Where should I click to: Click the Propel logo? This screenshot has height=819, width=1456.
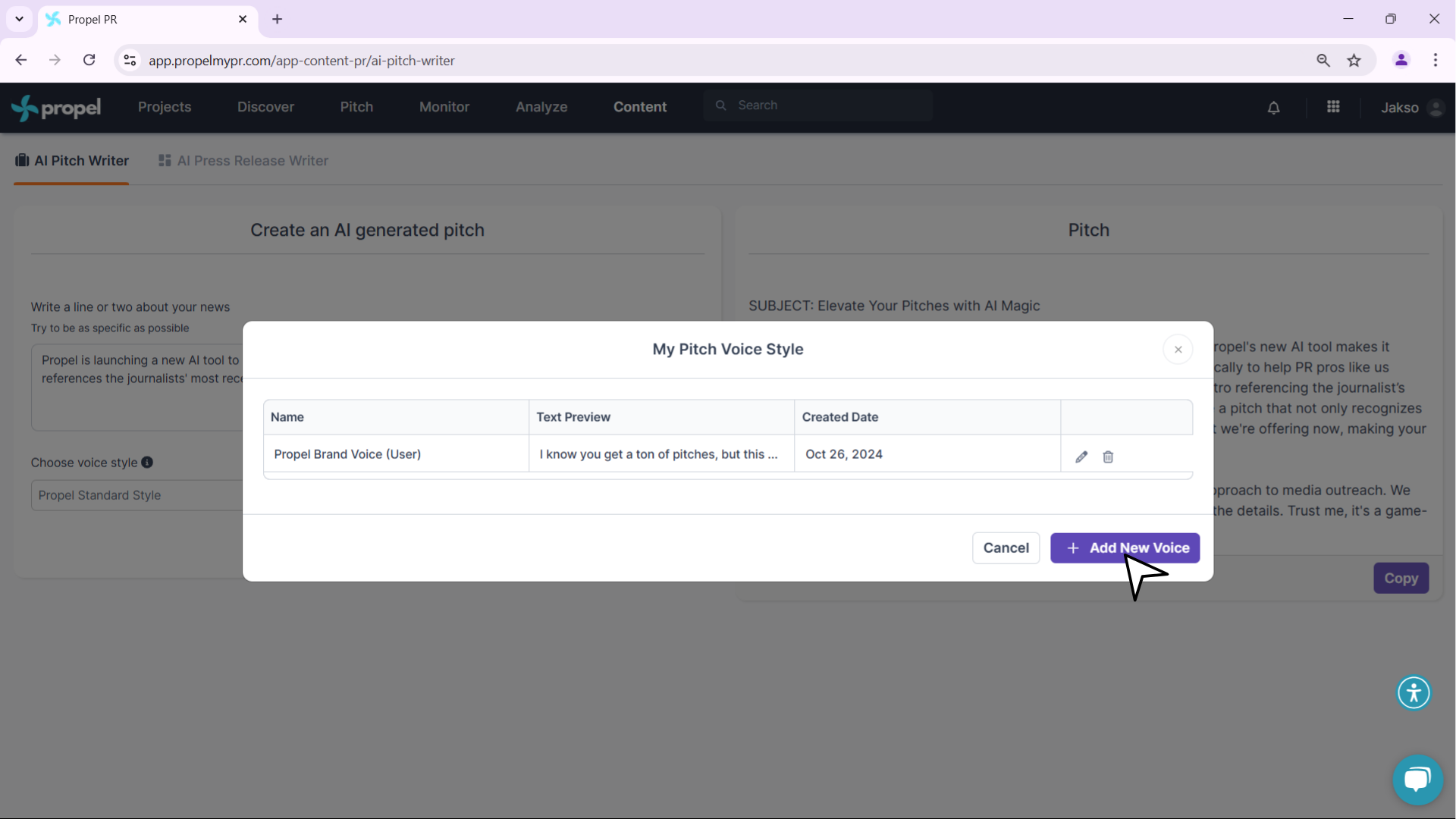point(57,108)
